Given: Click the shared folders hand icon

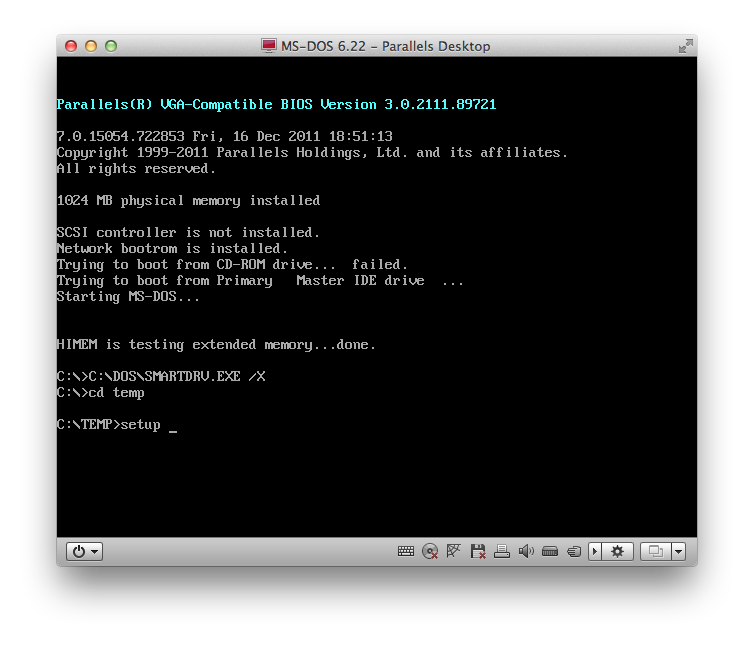Looking at the screenshot, I should [x=574, y=551].
